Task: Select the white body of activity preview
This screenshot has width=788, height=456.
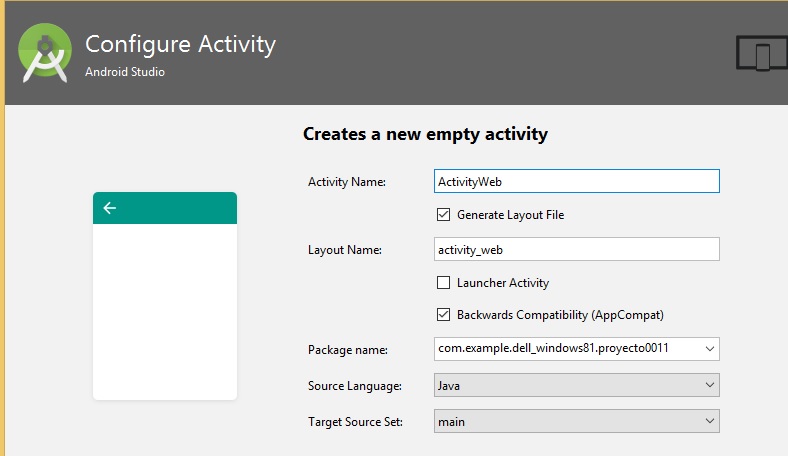Action: coord(165,310)
